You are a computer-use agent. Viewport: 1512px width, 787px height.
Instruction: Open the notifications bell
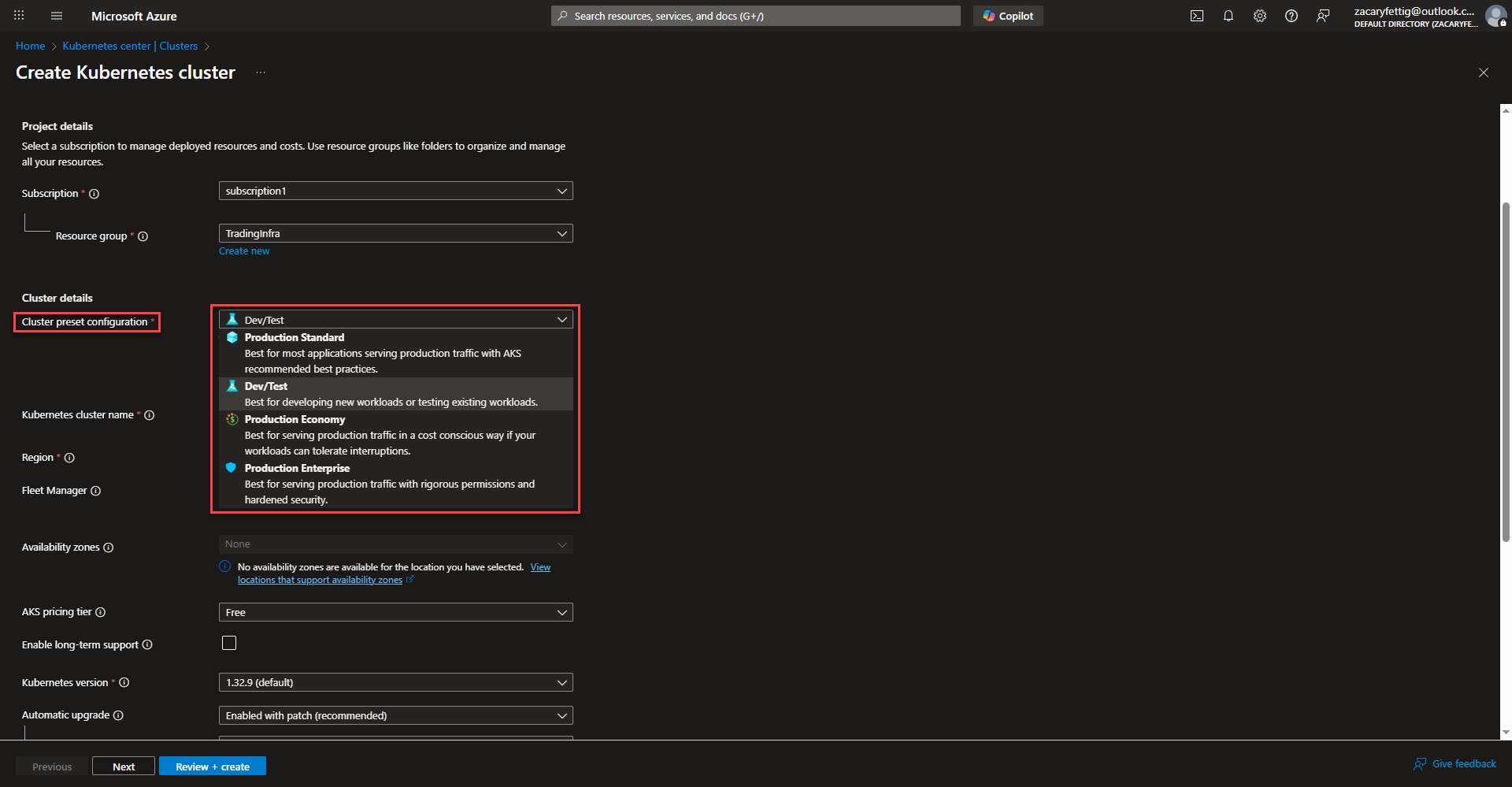tap(1228, 16)
